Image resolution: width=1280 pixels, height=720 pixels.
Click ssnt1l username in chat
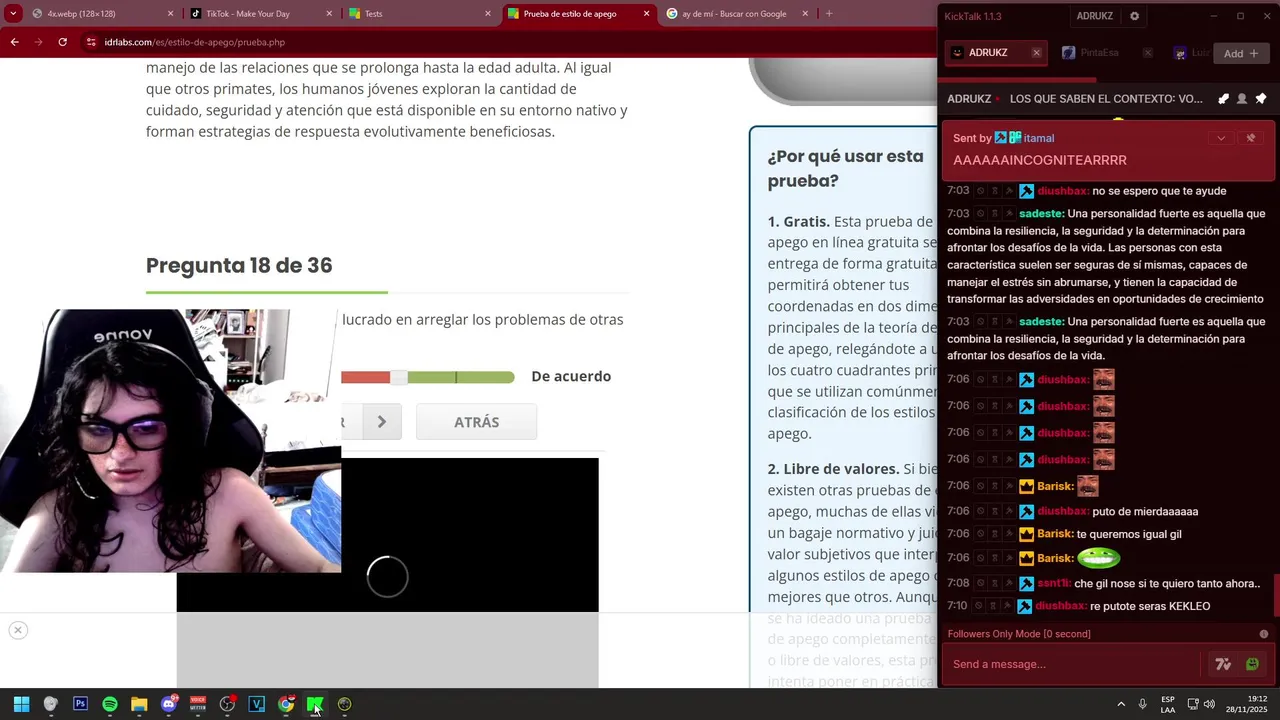pos(1054,583)
